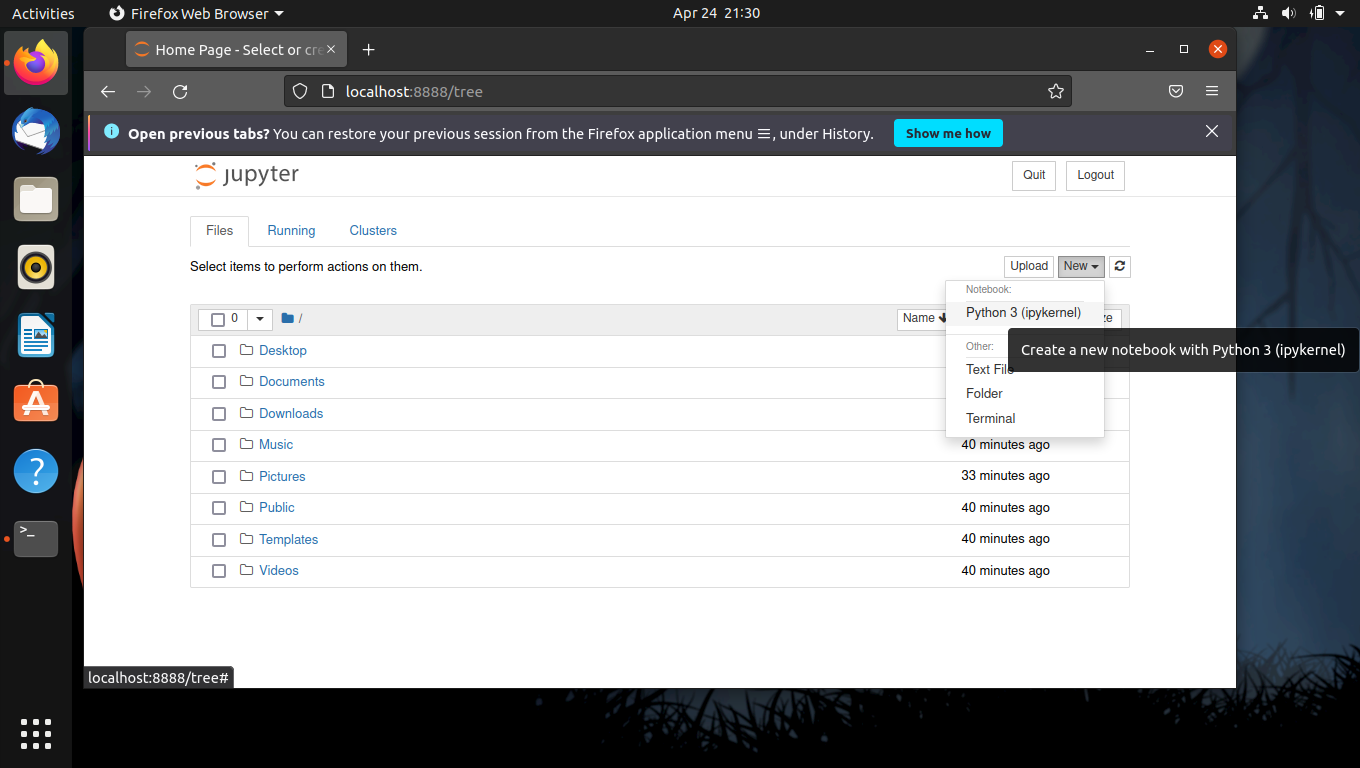
Task: Bookmark this page with the star icon
Action: (1056, 91)
